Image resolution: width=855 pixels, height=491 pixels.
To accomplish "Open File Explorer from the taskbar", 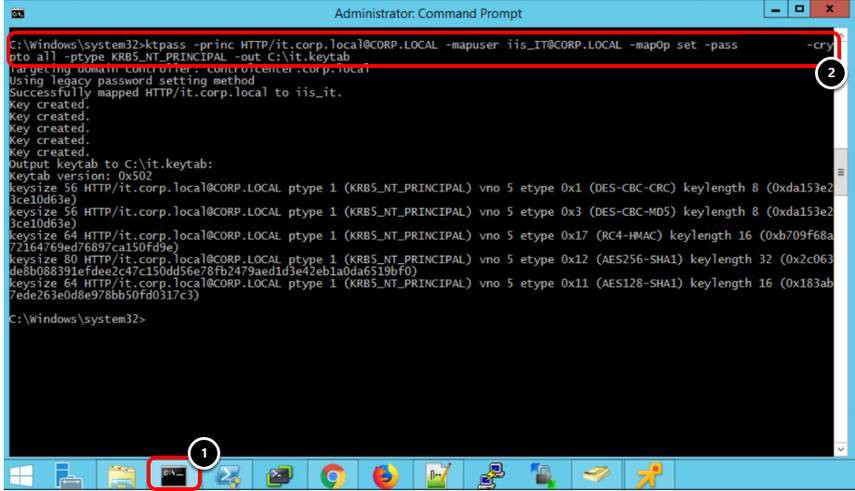I will click(122, 476).
